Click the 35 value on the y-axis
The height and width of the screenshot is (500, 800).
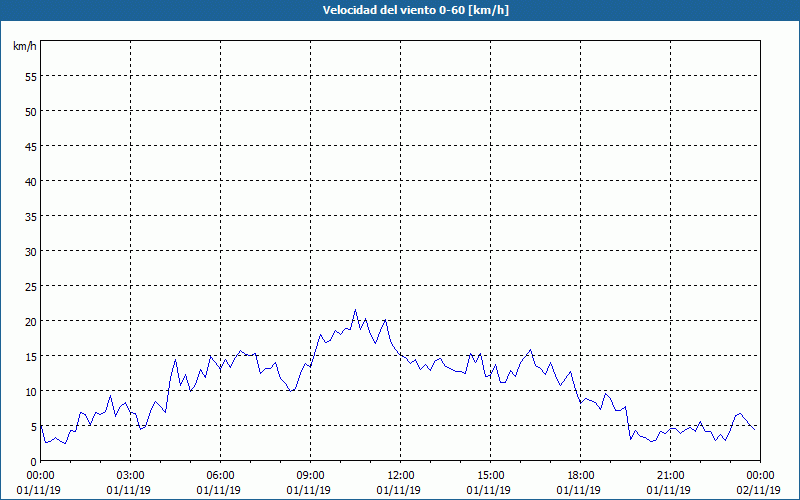31,216
